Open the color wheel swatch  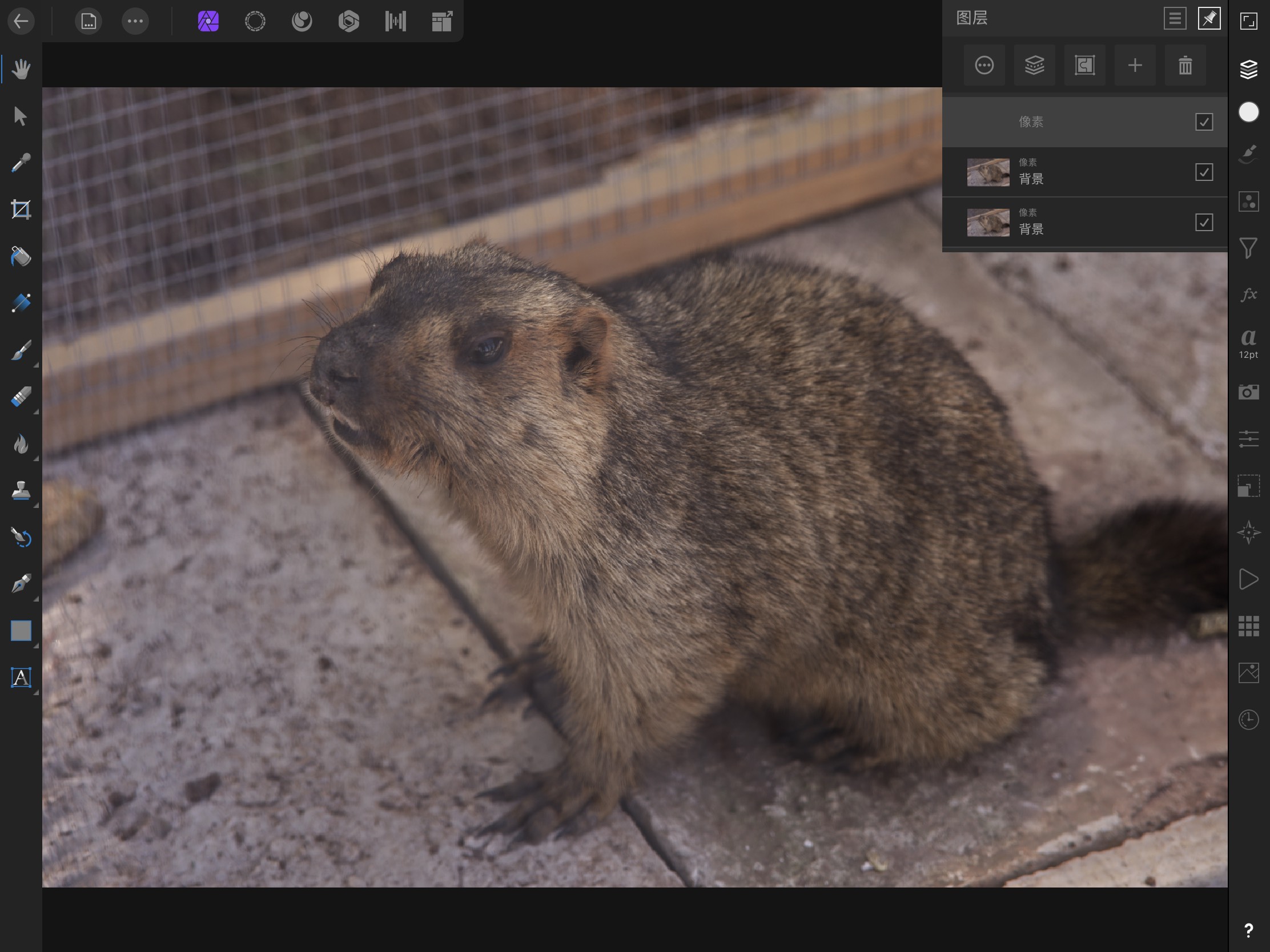(1248, 113)
